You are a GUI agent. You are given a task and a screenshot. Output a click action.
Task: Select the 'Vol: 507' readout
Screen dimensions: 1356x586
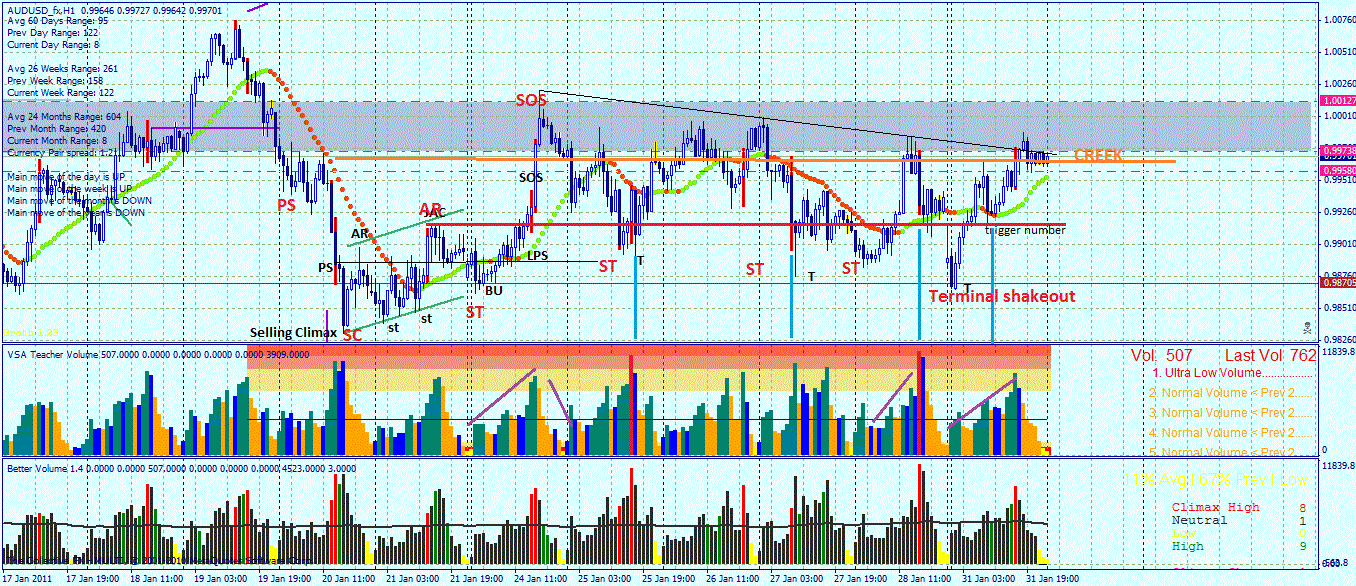click(1164, 356)
